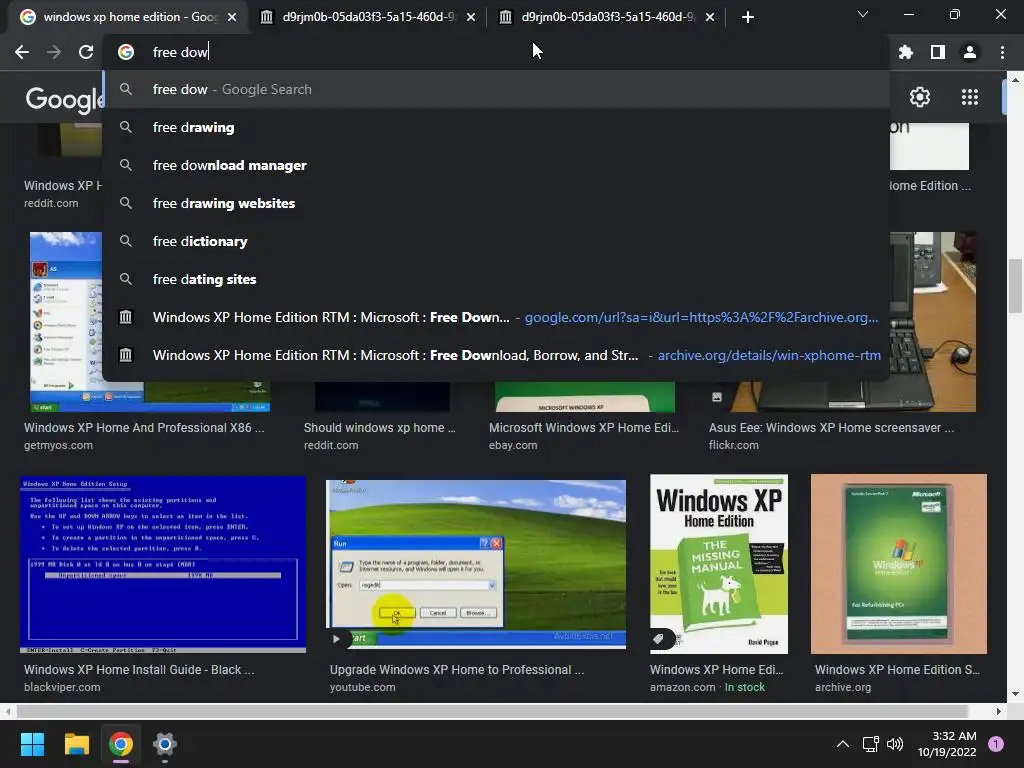Select 'free dating sites' suggestion
Screen dimensions: 1024x768
tap(496, 279)
